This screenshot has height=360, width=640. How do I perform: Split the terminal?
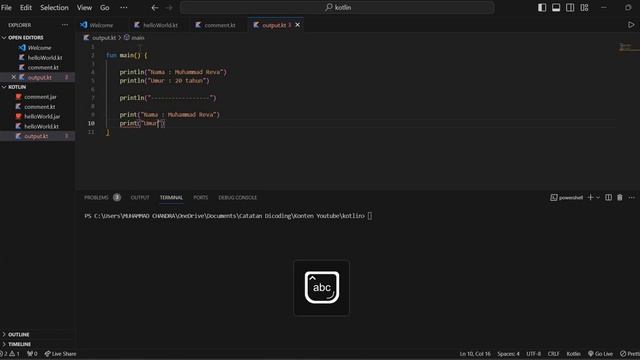(x=608, y=198)
